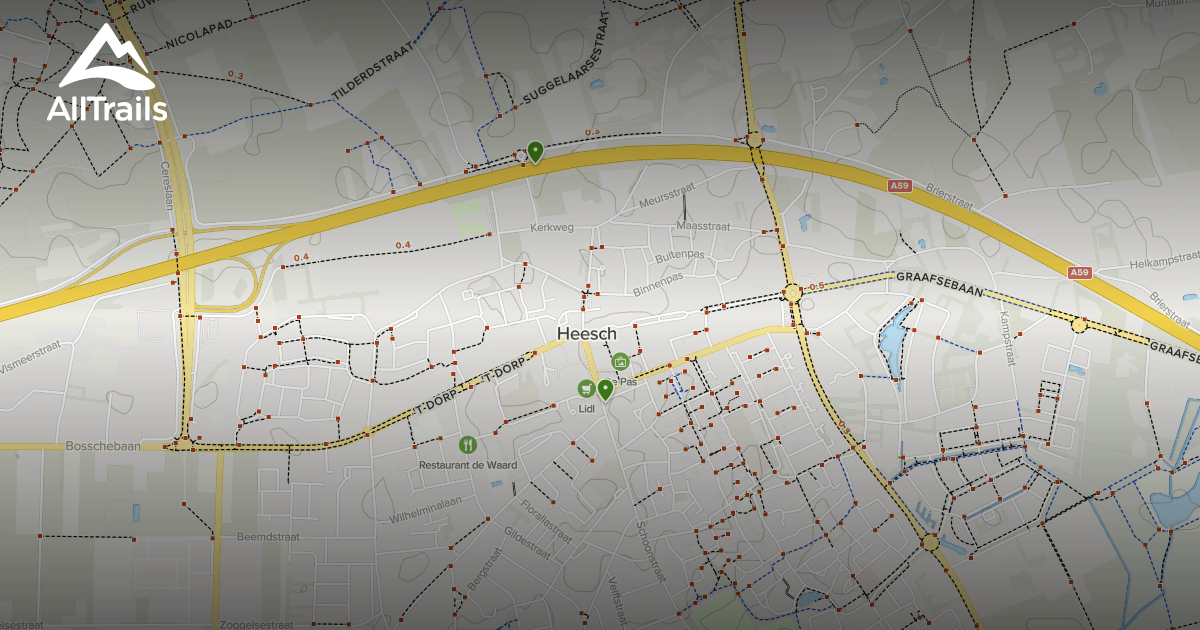Click the Beemdstraat street label
Image resolution: width=1200 pixels, height=630 pixels.
pos(267,537)
